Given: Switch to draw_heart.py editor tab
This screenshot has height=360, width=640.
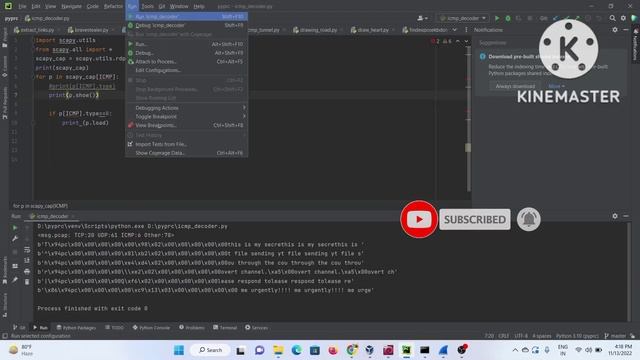Looking at the screenshot, I should tap(372, 30).
